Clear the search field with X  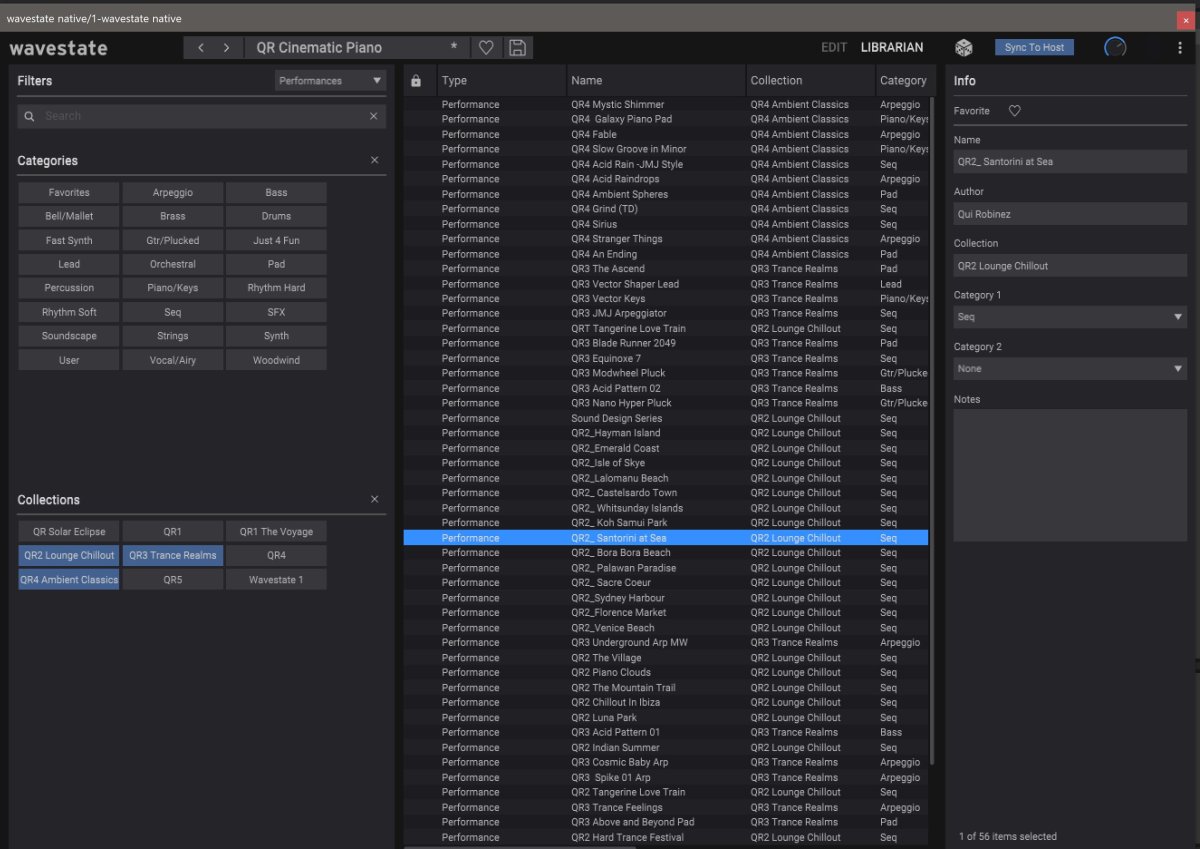(x=374, y=116)
